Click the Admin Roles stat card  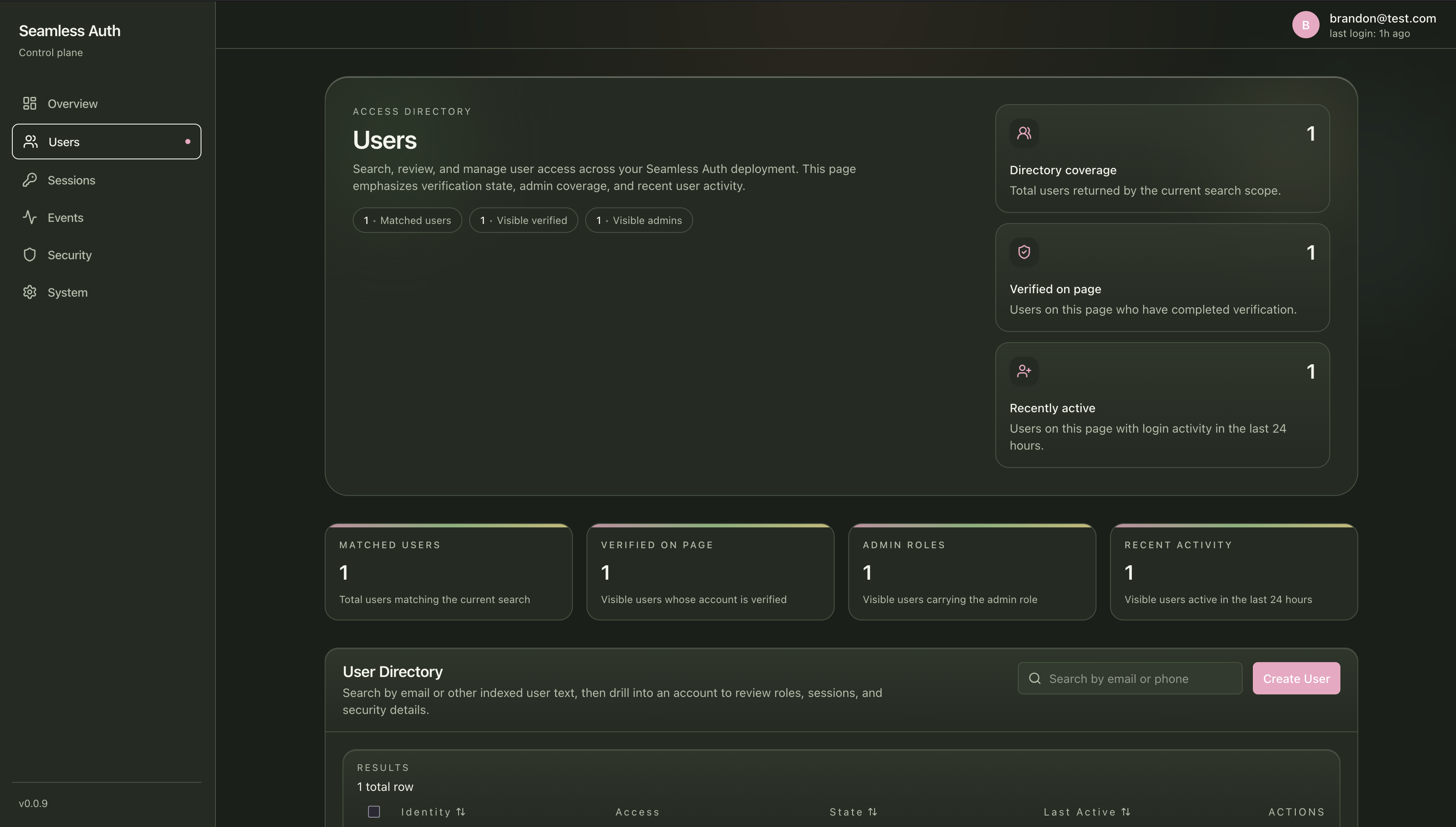tap(972, 572)
